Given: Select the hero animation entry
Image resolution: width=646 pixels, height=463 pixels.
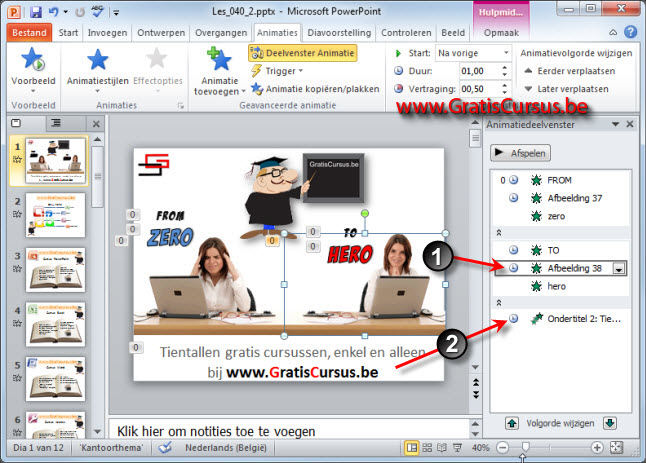Looking at the screenshot, I should (x=561, y=286).
